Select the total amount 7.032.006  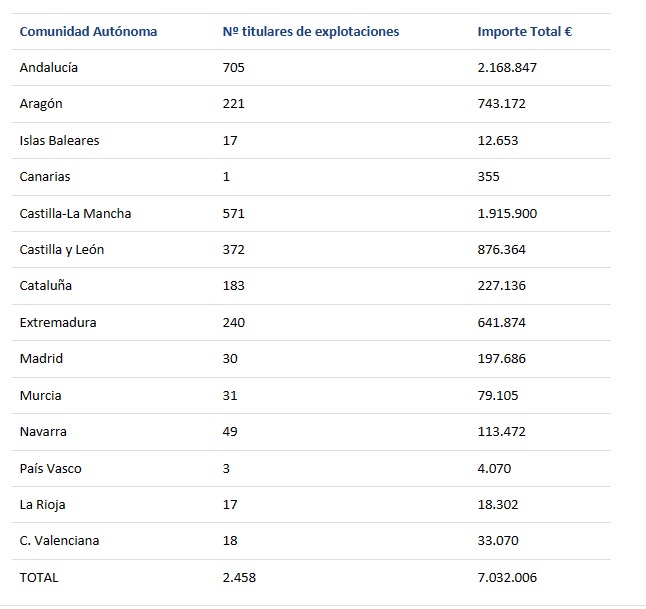[x=507, y=578]
